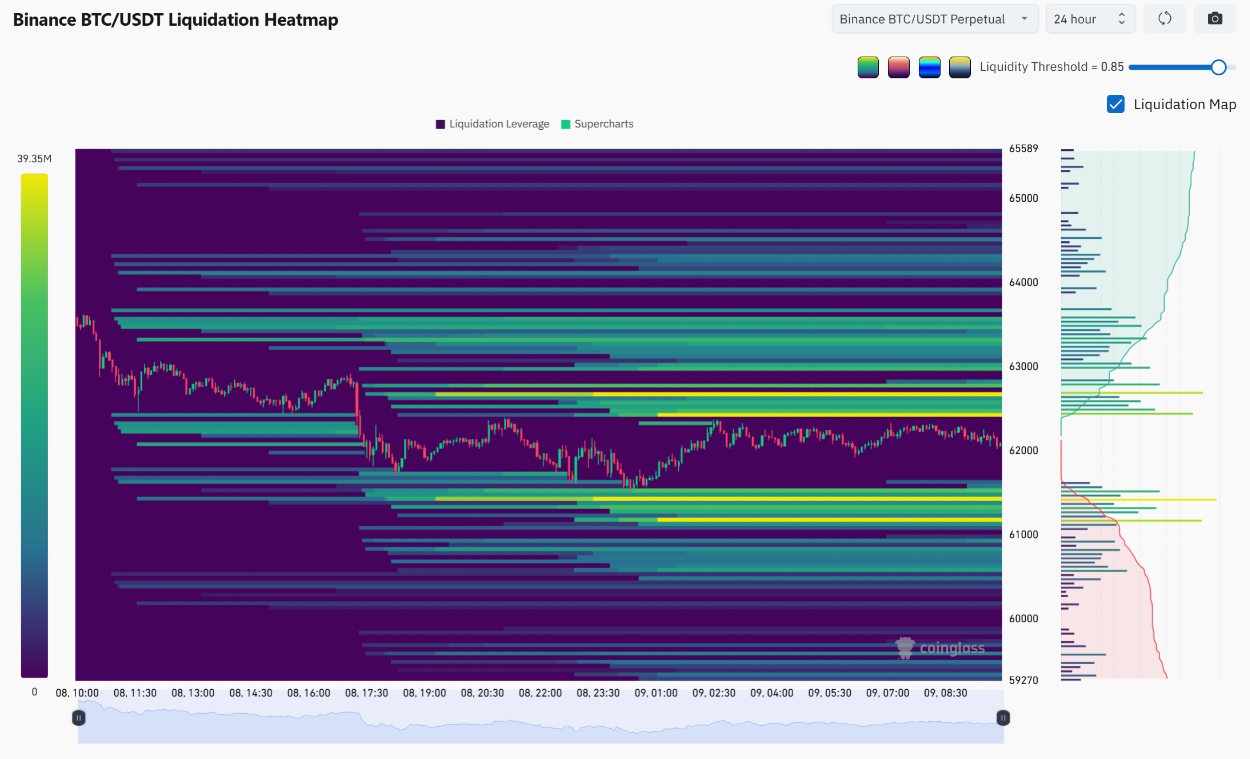Image resolution: width=1250 pixels, height=759 pixels.
Task: Select the yellow-dark color scheme swatch
Action: pos(960,67)
